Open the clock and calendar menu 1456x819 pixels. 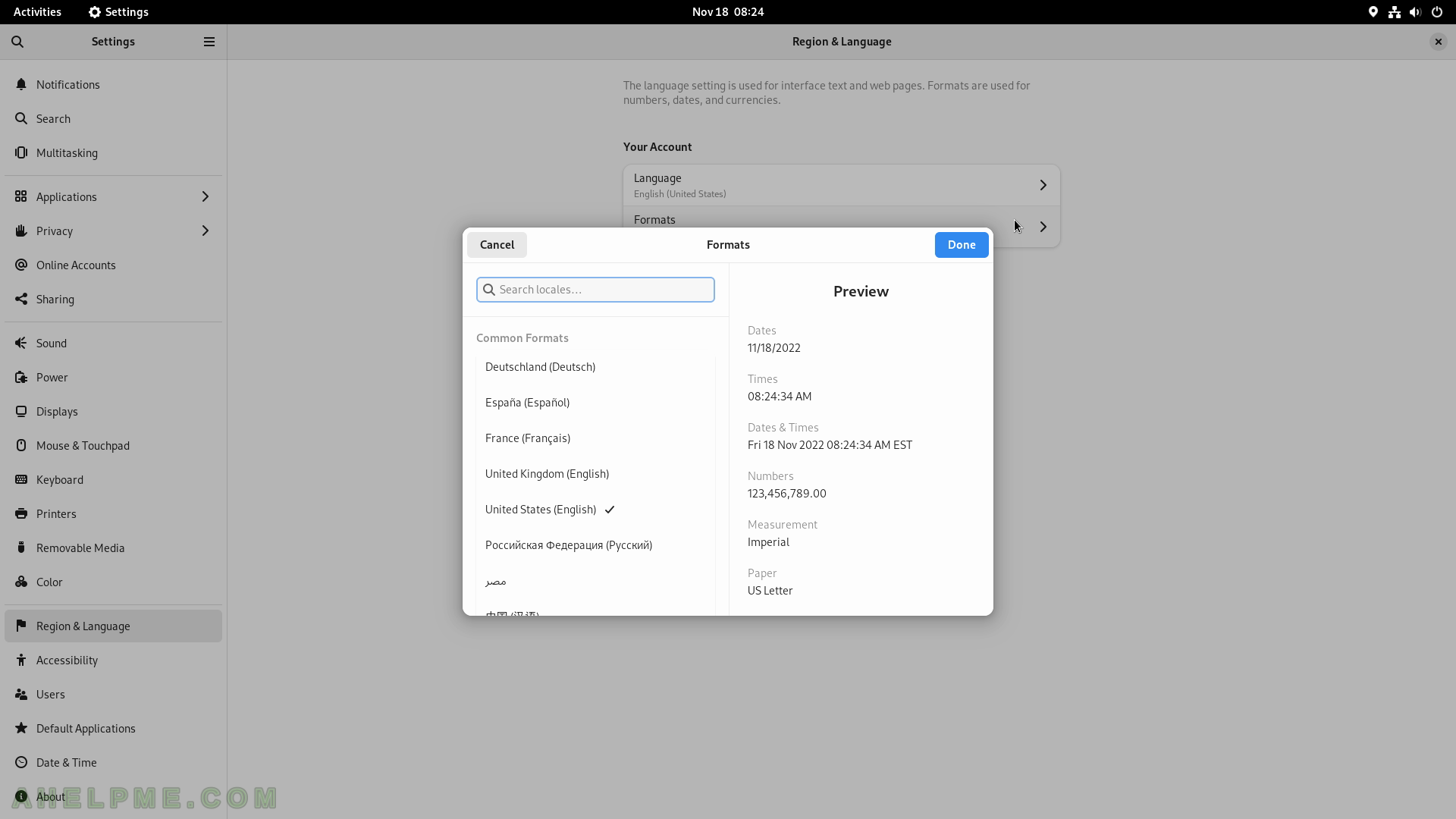point(728,12)
